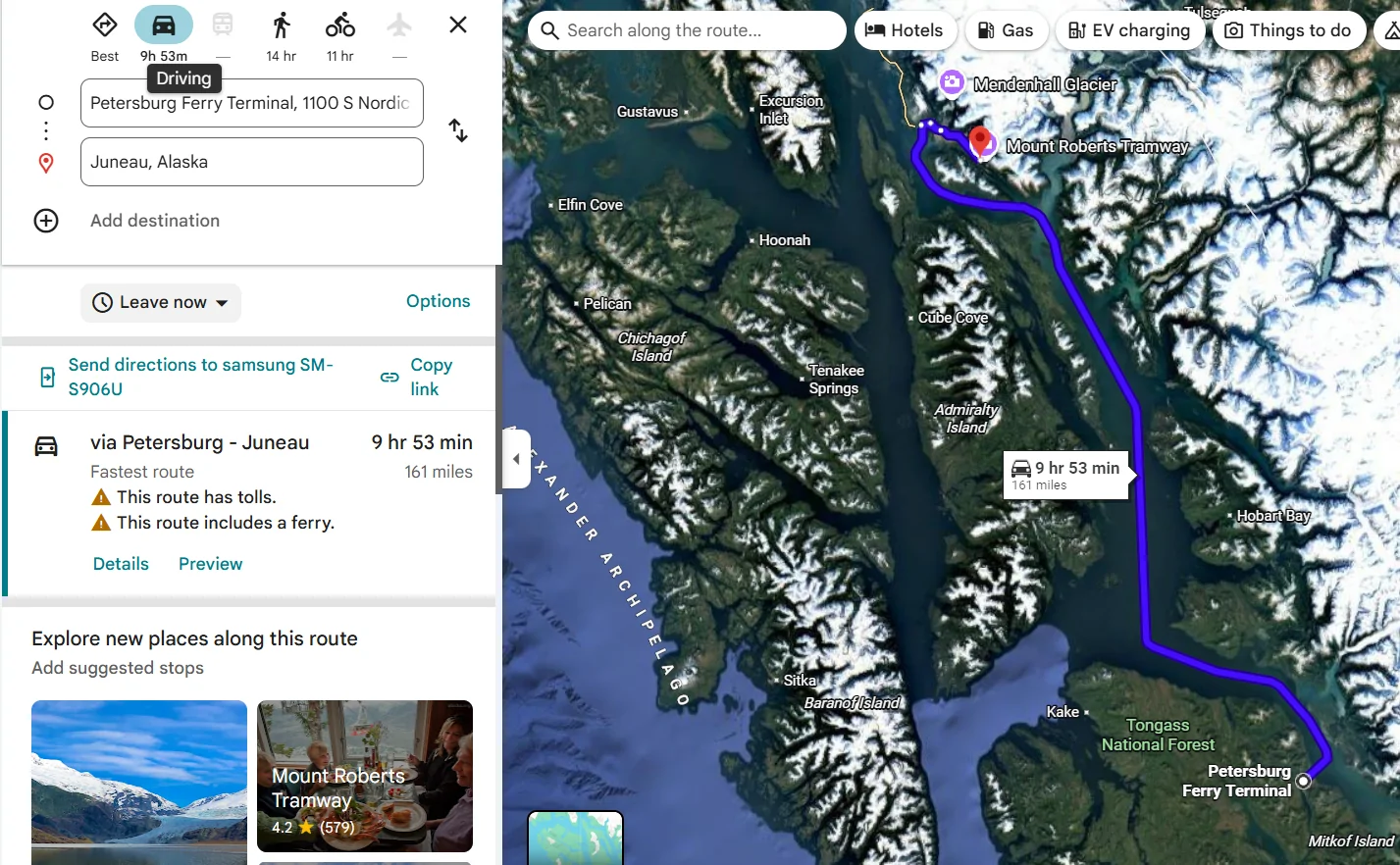The width and height of the screenshot is (1400, 865).
Task: Filter map by Gas stations
Action: 1006,30
